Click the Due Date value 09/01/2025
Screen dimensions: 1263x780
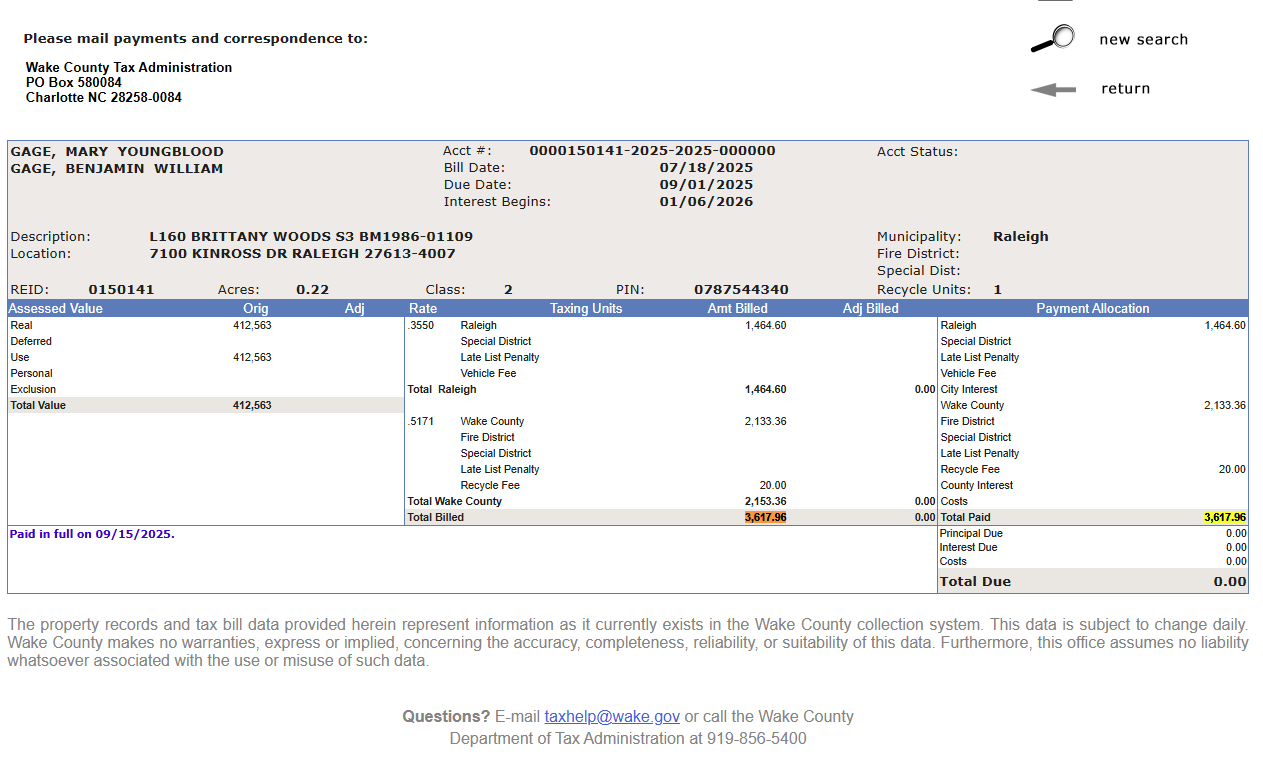706,185
